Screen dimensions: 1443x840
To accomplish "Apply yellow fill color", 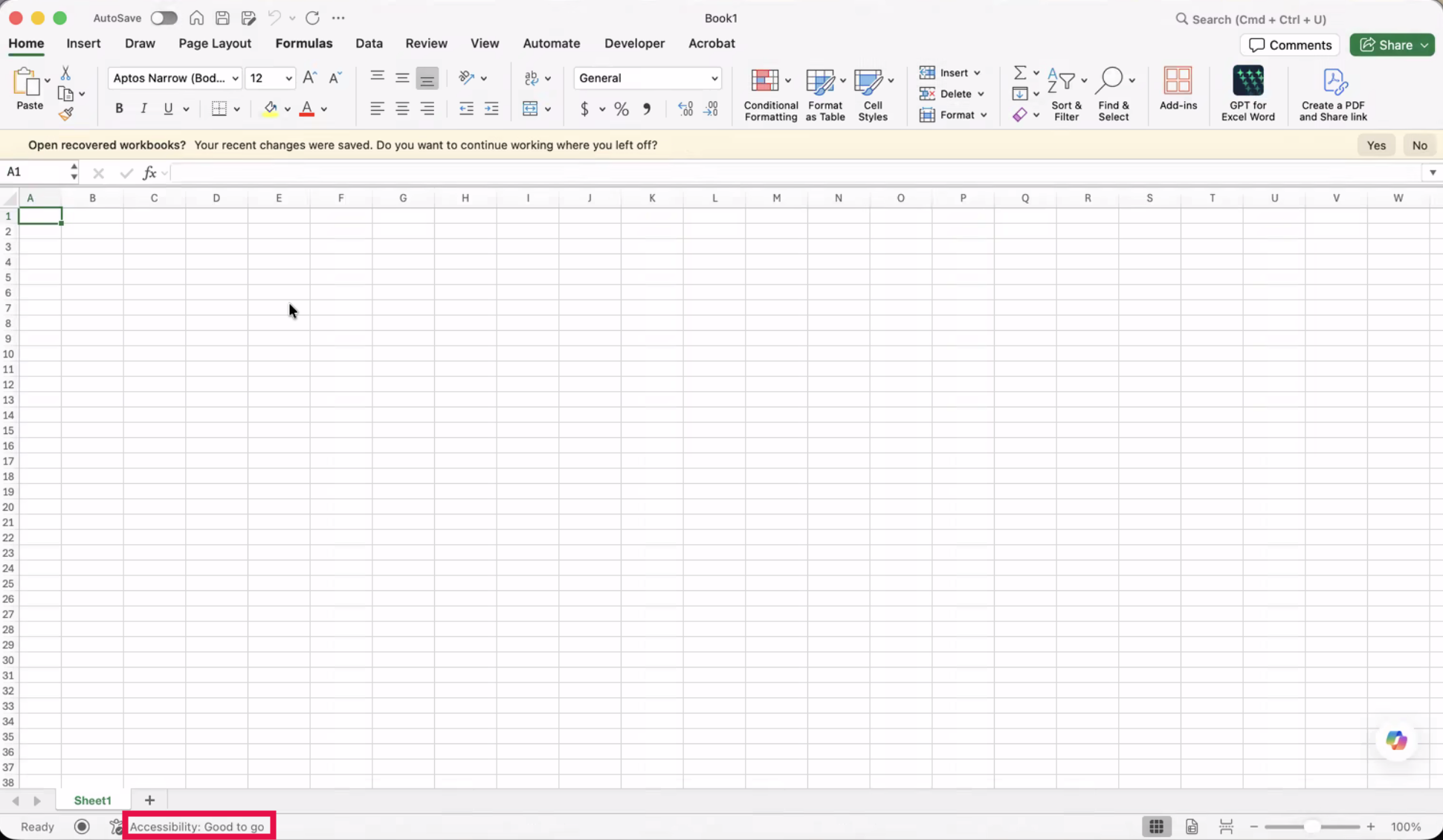I will coord(271,109).
